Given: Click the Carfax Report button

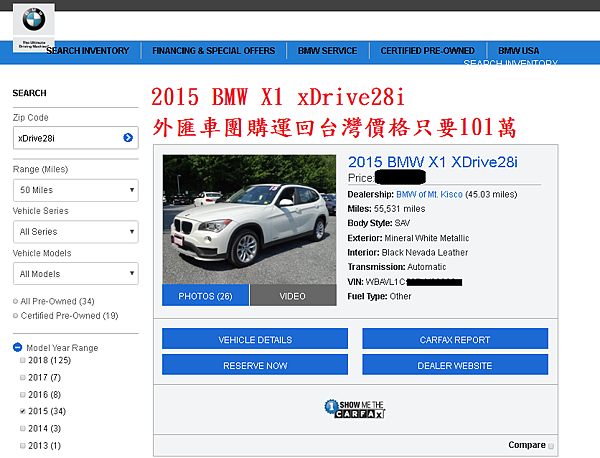Looking at the screenshot, I should [455, 339].
